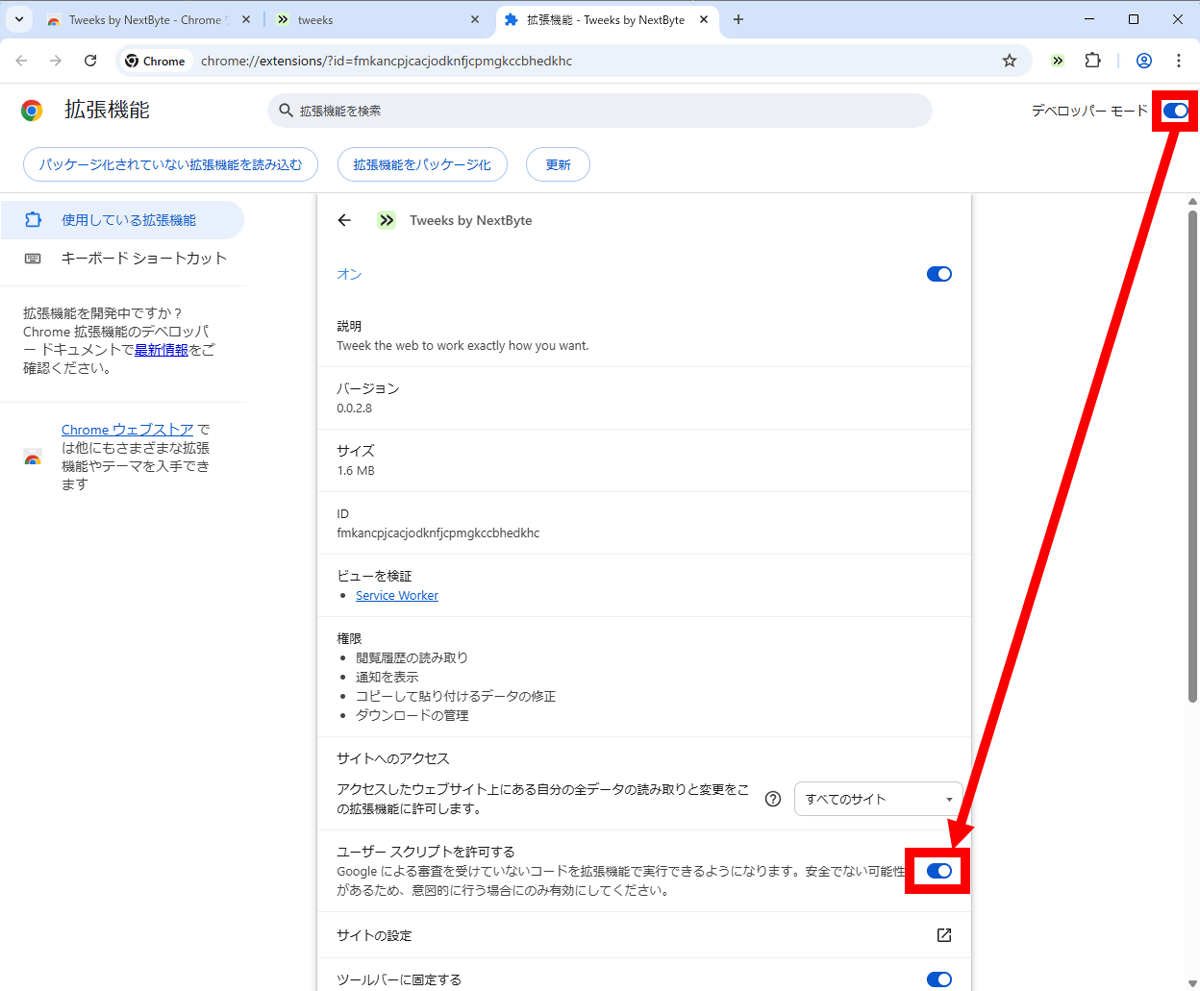Disable the extension using the オン toggle
The height and width of the screenshot is (991, 1200).
(939, 274)
